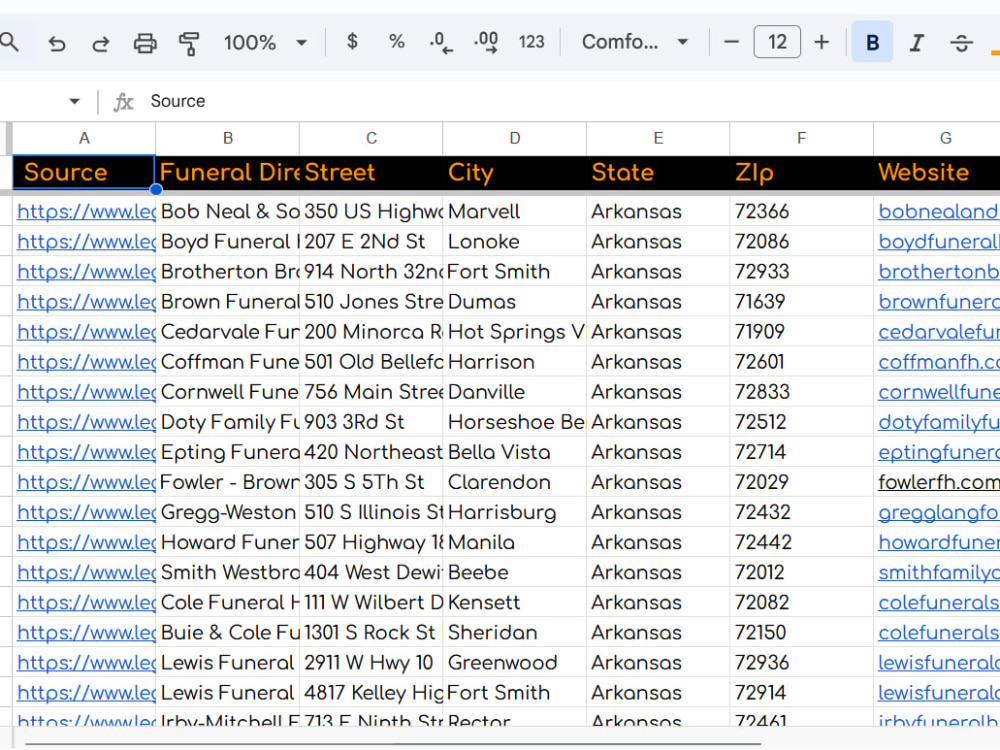Viewport: 1000px width, 750px height.
Task: Undo the last action
Action: 57,43
